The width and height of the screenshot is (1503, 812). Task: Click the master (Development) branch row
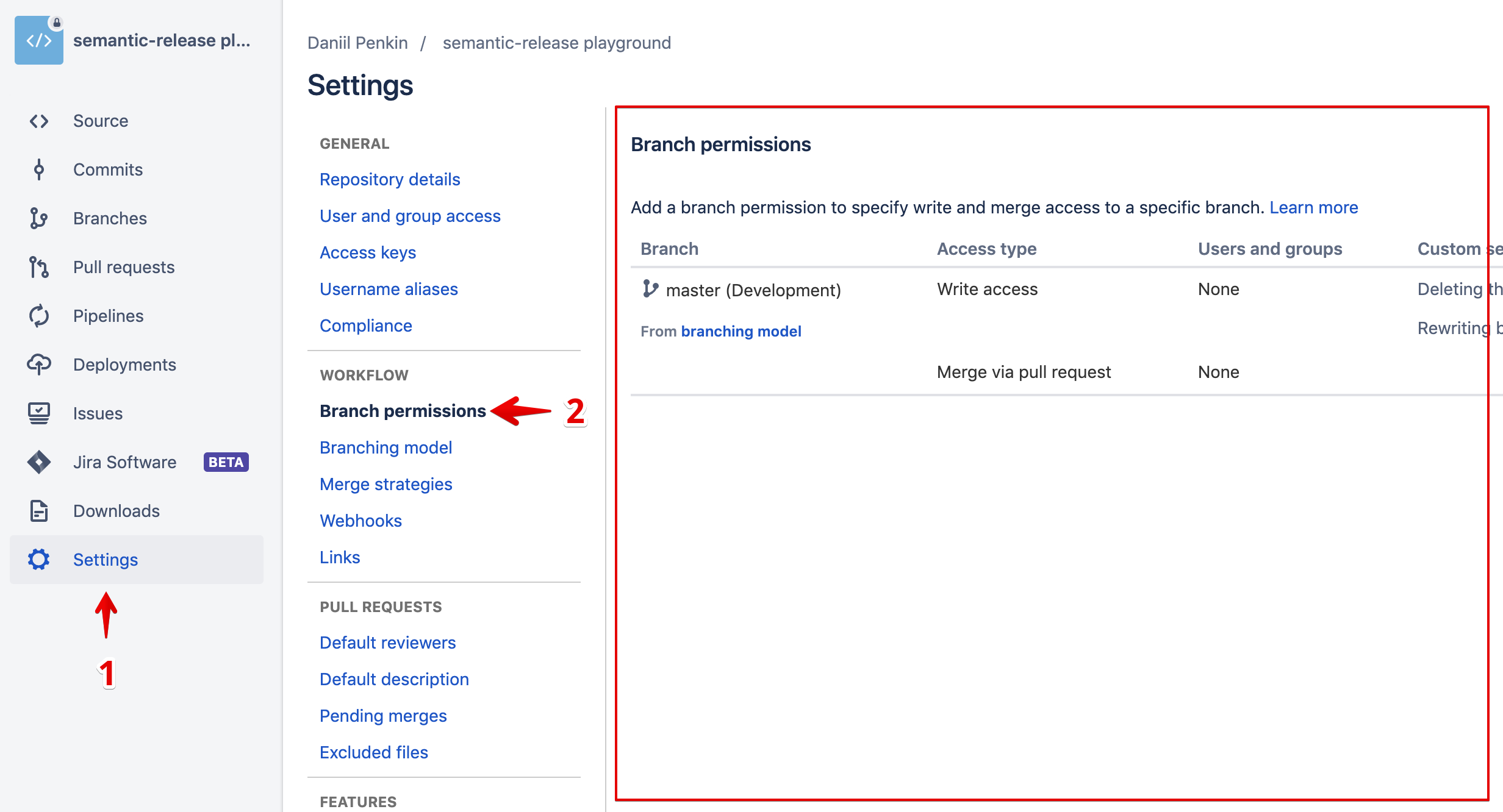pyautogui.click(x=753, y=290)
